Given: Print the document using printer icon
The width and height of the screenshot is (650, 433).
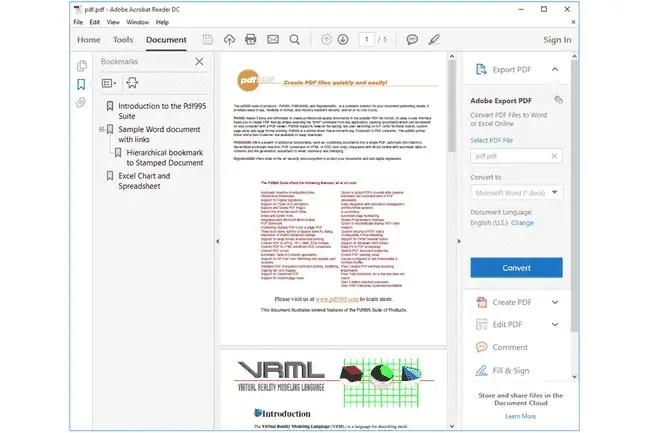Looking at the screenshot, I should pyautogui.click(x=251, y=39).
